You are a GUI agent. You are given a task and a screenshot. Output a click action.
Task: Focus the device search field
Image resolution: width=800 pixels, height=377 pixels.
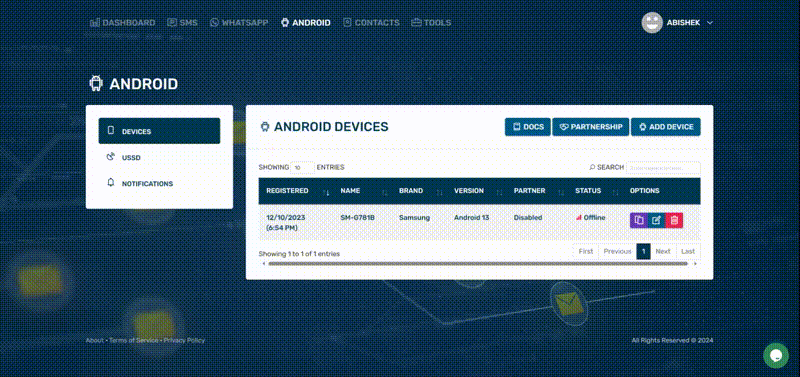click(x=663, y=167)
